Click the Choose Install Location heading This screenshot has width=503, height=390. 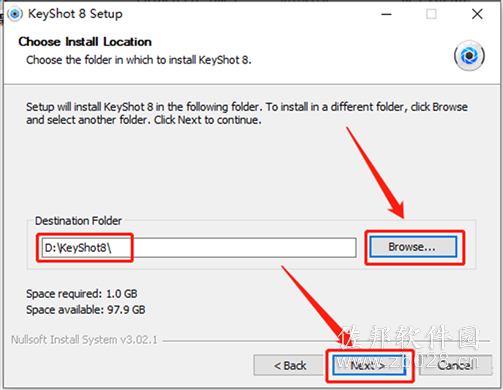point(85,42)
